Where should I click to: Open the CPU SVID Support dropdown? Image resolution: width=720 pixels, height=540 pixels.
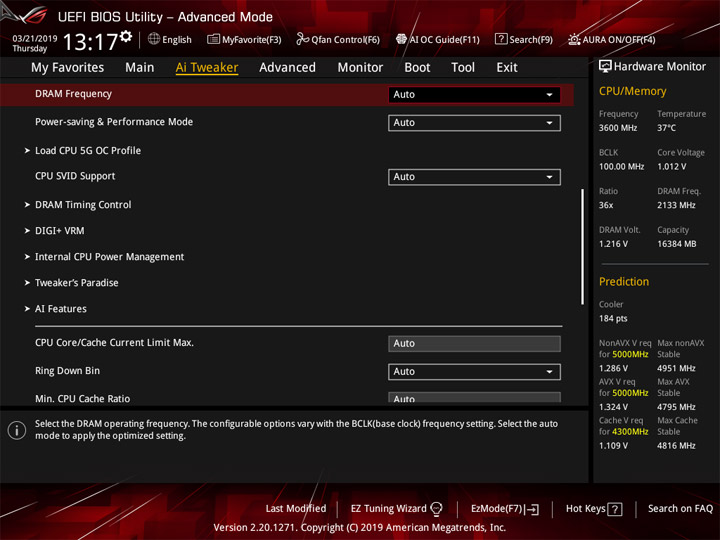(474, 177)
